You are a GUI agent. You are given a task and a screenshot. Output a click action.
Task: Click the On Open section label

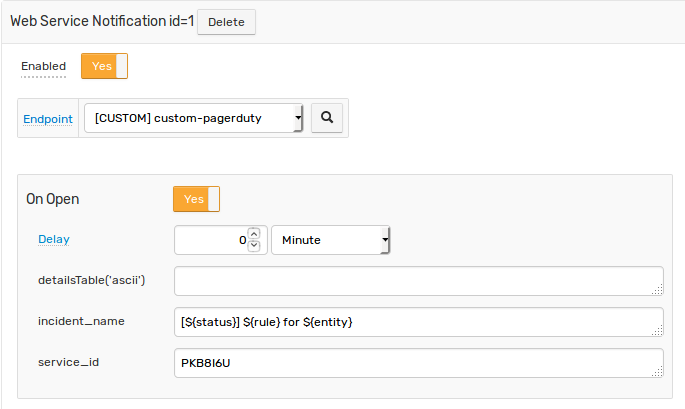tap(53, 199)
